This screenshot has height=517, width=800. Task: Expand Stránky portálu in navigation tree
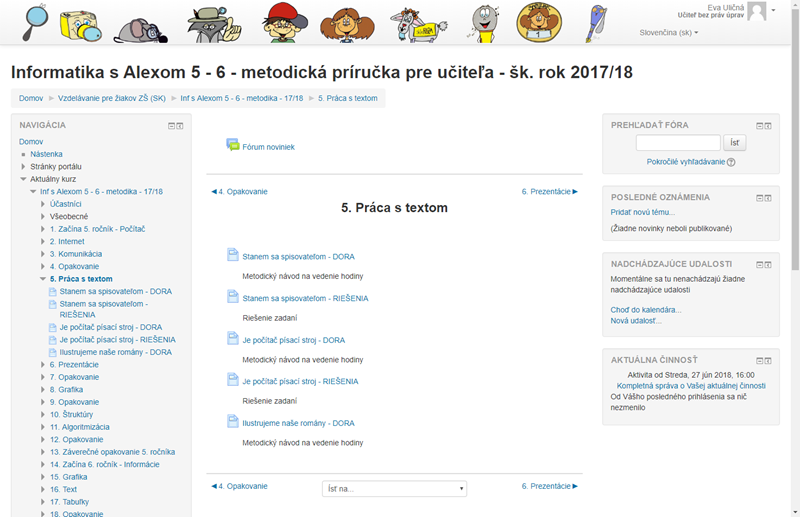(x=23, y=166)
